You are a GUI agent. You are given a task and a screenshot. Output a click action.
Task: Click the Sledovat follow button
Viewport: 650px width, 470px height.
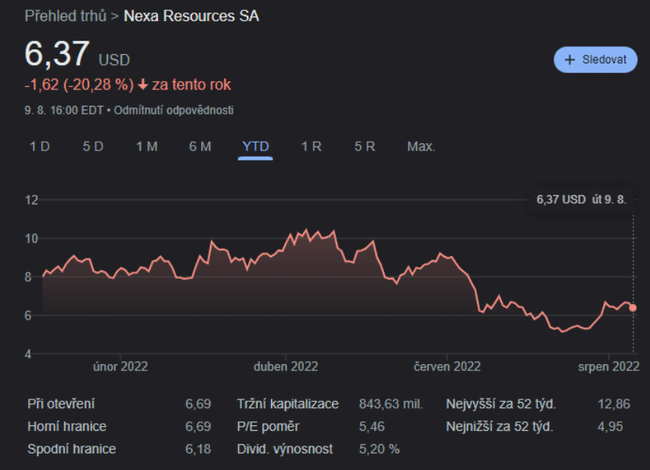(595, 60)
